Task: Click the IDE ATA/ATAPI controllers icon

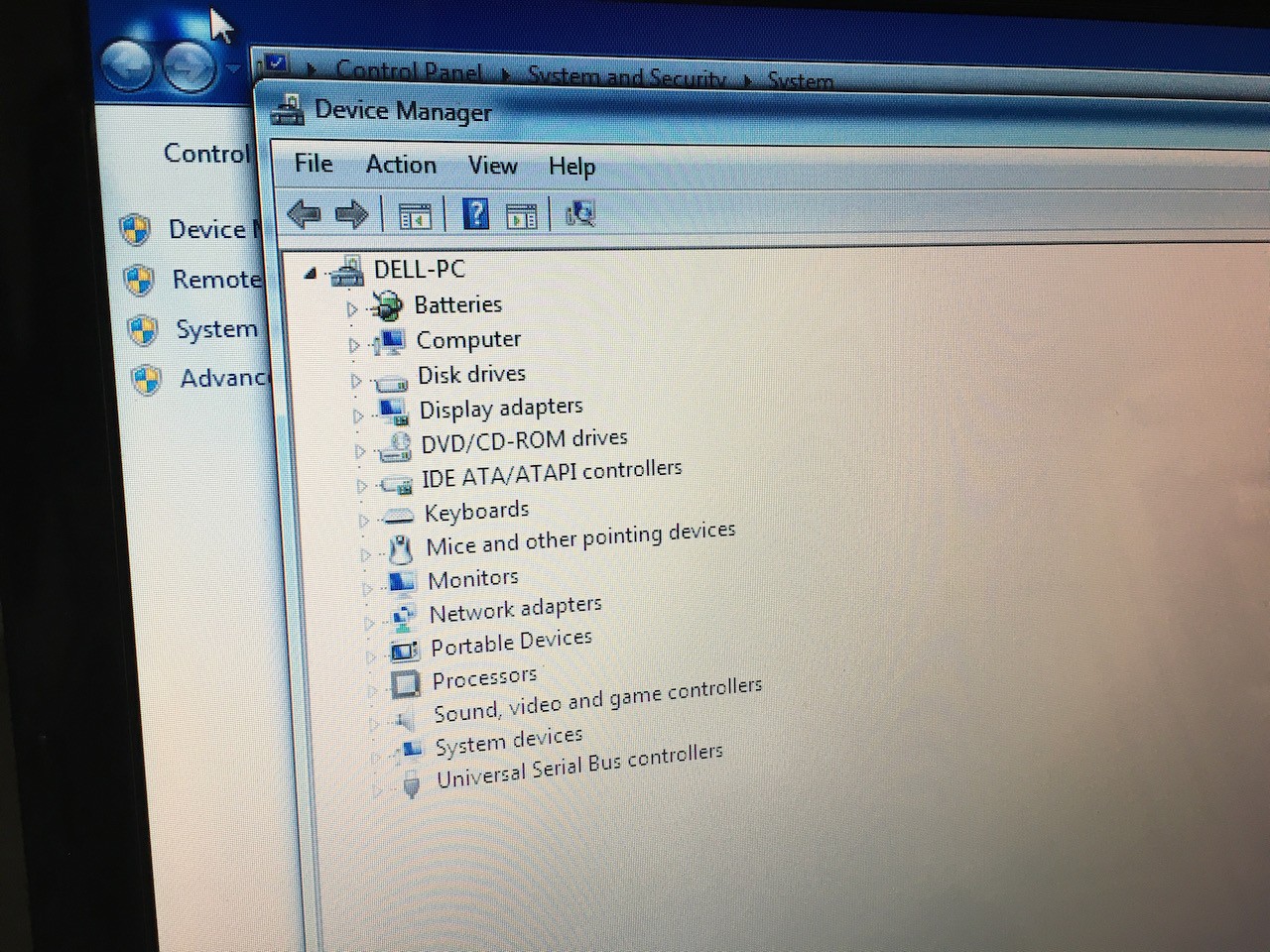Action: pyautogui.click(x=397, y=484)
